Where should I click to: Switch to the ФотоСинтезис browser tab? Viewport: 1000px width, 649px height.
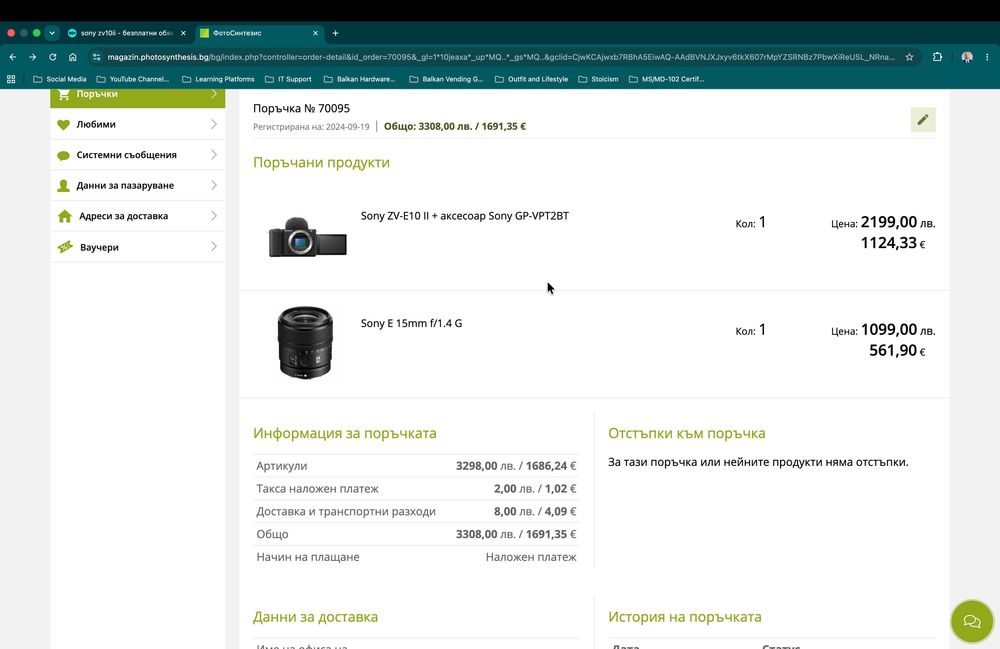pos(260,33)
